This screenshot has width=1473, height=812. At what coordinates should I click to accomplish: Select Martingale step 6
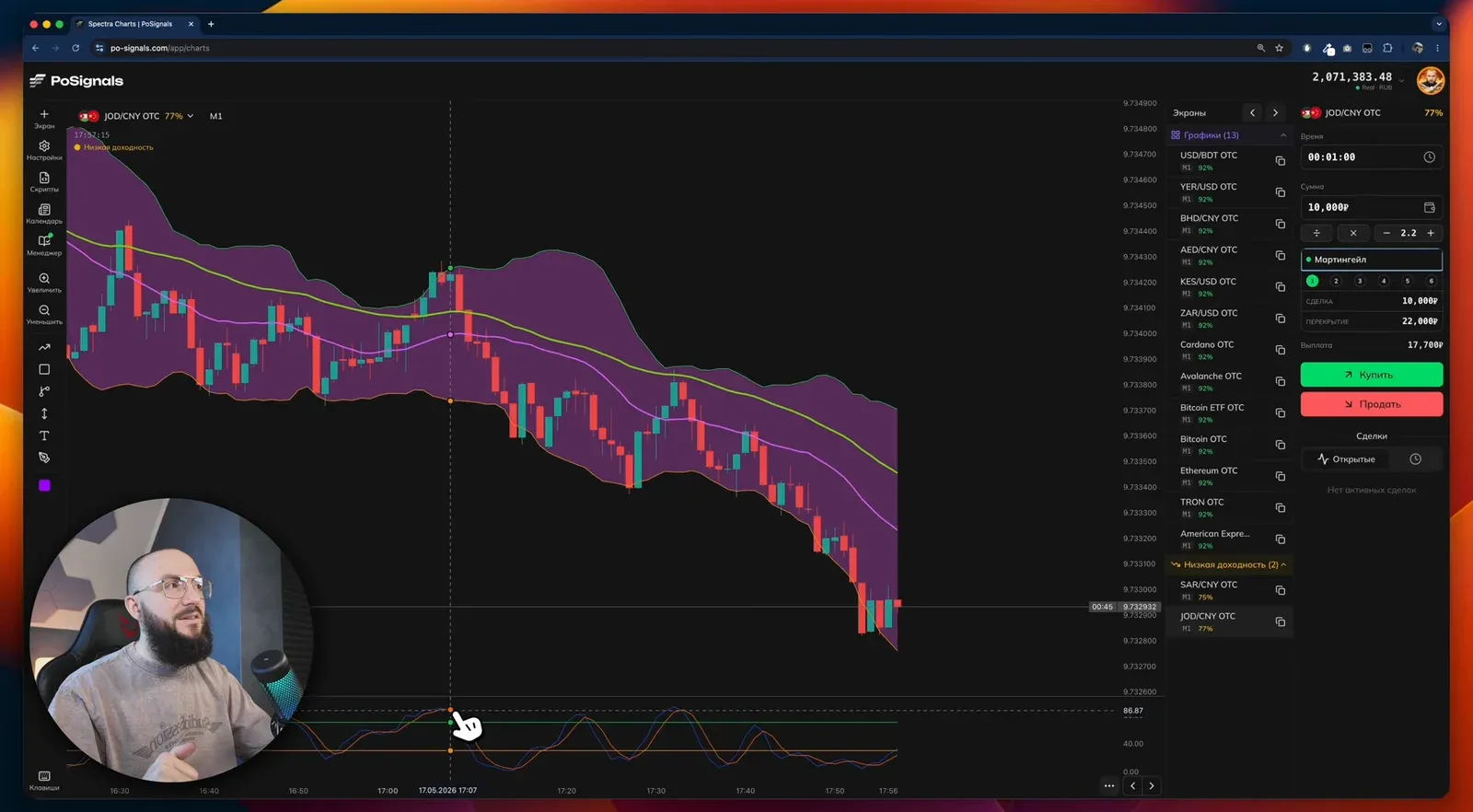point(1431,281)
